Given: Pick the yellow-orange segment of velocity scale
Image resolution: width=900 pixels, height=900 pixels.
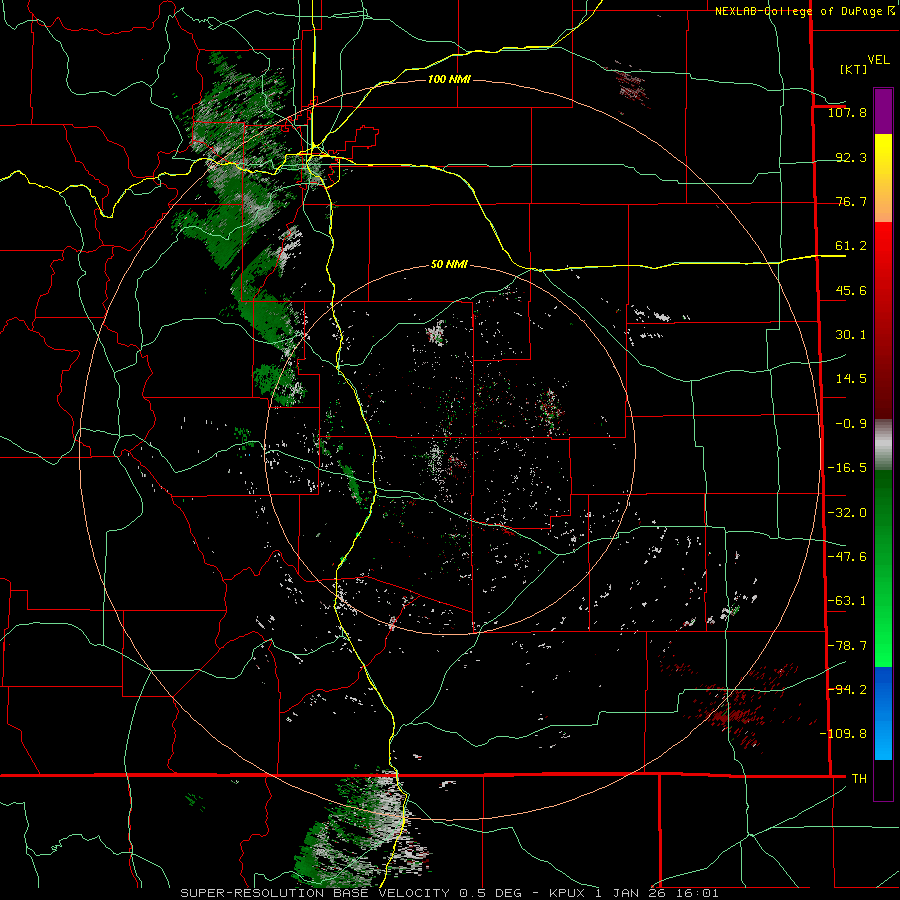Looking at the screenshot, I should click(883, 178).
